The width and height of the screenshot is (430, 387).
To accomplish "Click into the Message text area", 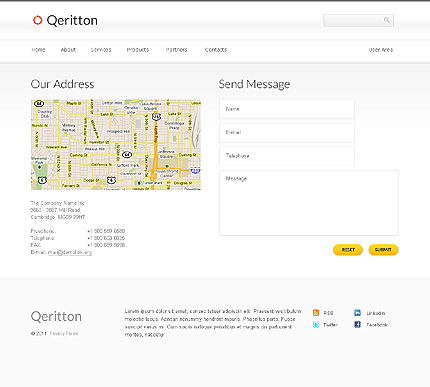I will click(309, 203).
